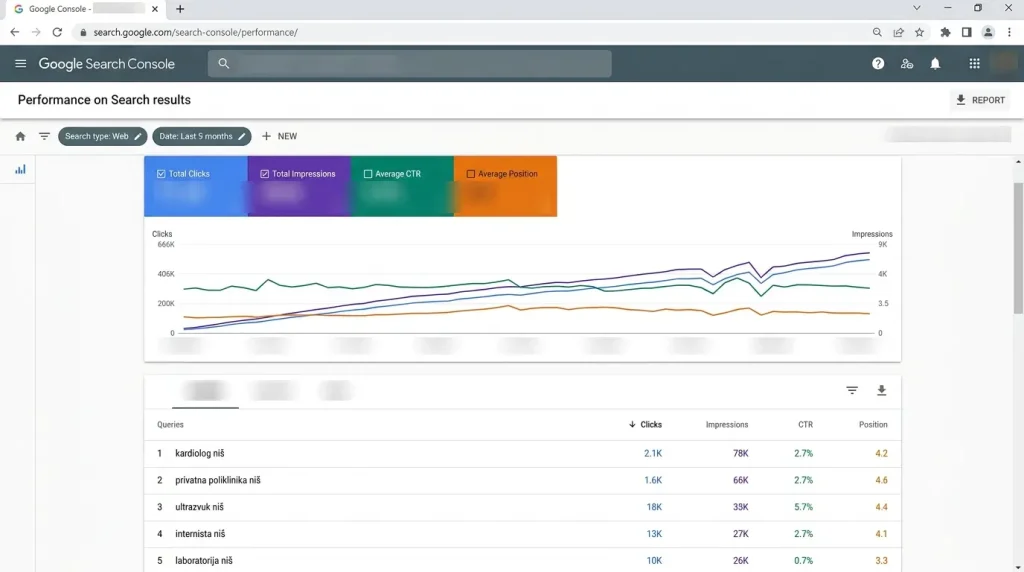Toggle the Total Impressions checkbox
The height and width of the screenshot is (572, 1024).
(x=264, y=174)
